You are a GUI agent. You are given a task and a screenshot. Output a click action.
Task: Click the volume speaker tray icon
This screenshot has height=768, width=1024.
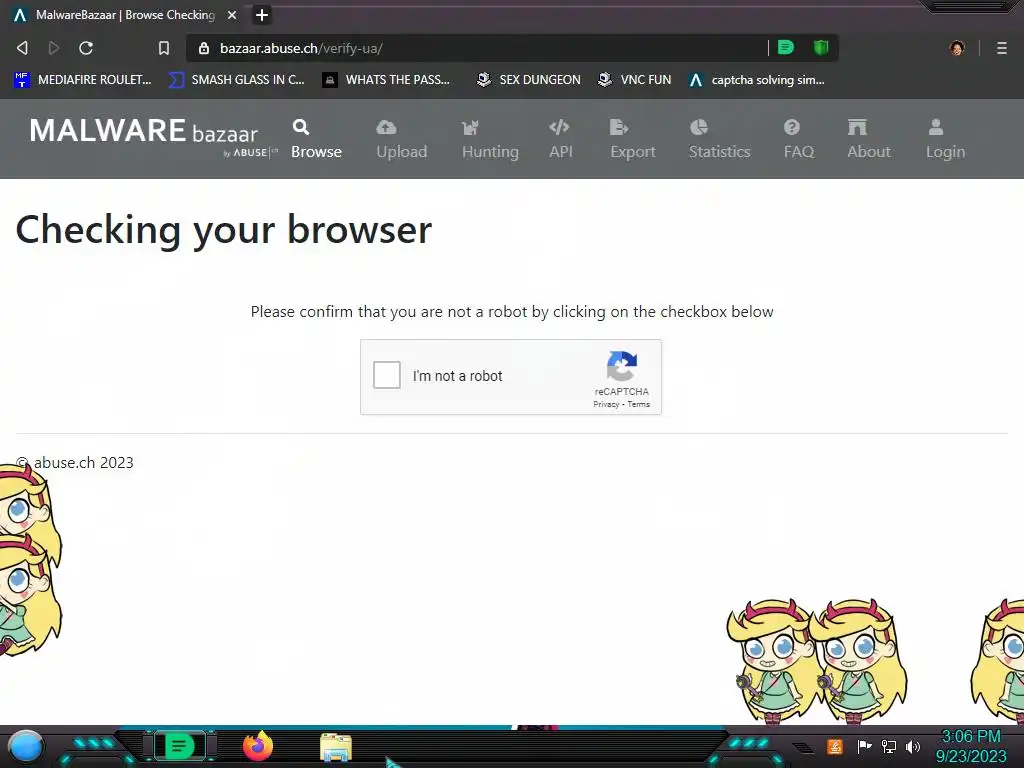[913, 746]
